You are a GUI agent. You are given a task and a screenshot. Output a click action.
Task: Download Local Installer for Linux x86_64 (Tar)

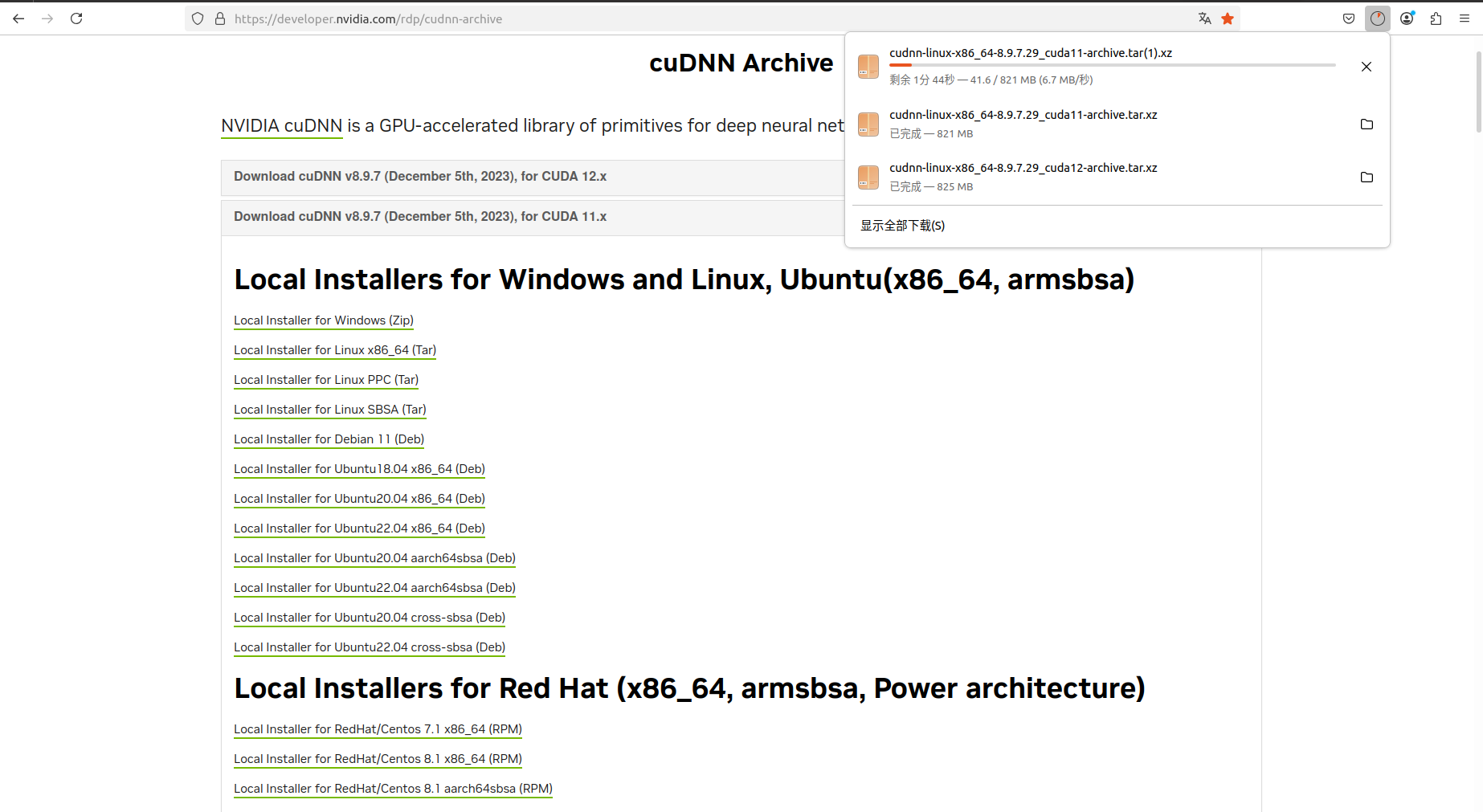tap(335, 350)
